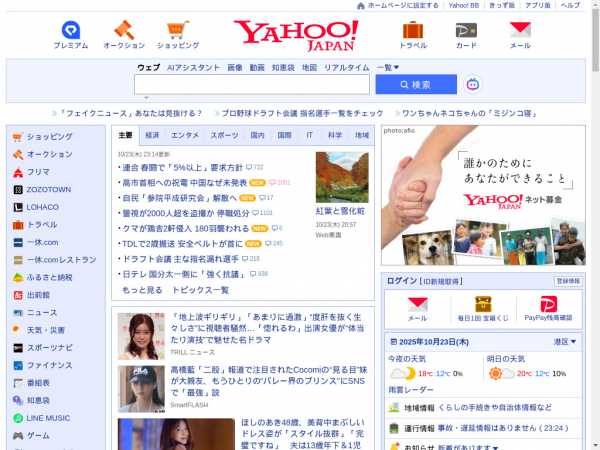Open the 港区 location dropdown
This screenshot has width=600, height=450.
[x=566, y=342]
